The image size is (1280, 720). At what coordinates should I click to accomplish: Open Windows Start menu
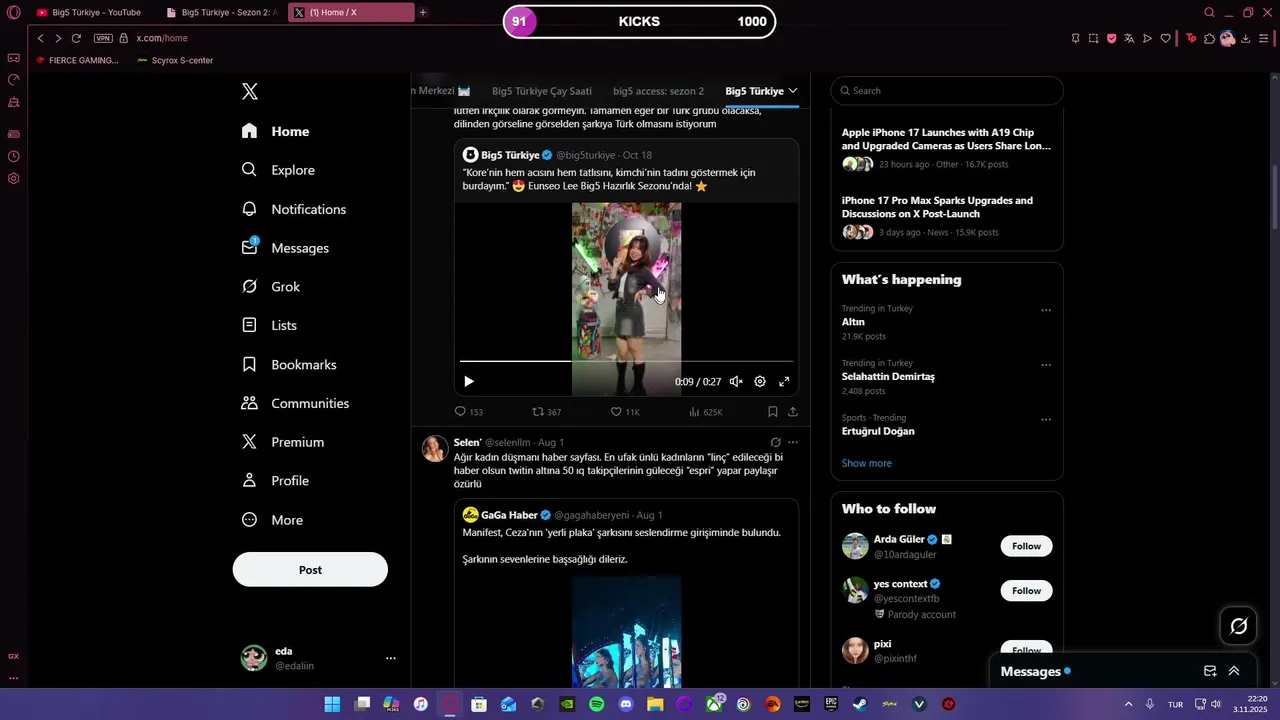(x=332, y=704)
